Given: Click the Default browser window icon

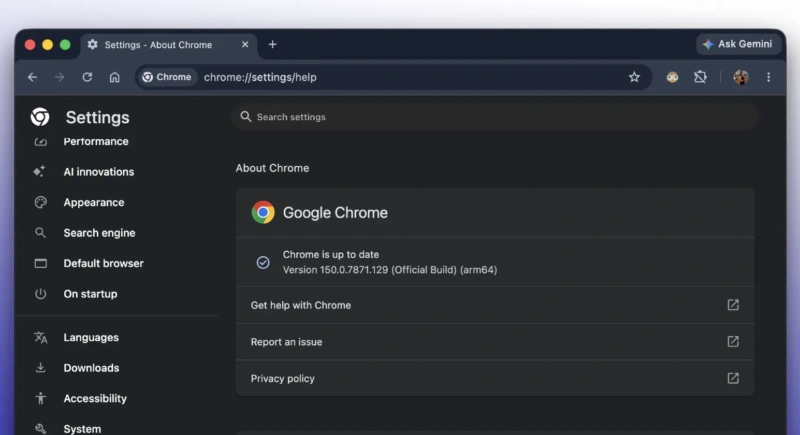Looking at the screenshot, I should coord(40,264).
